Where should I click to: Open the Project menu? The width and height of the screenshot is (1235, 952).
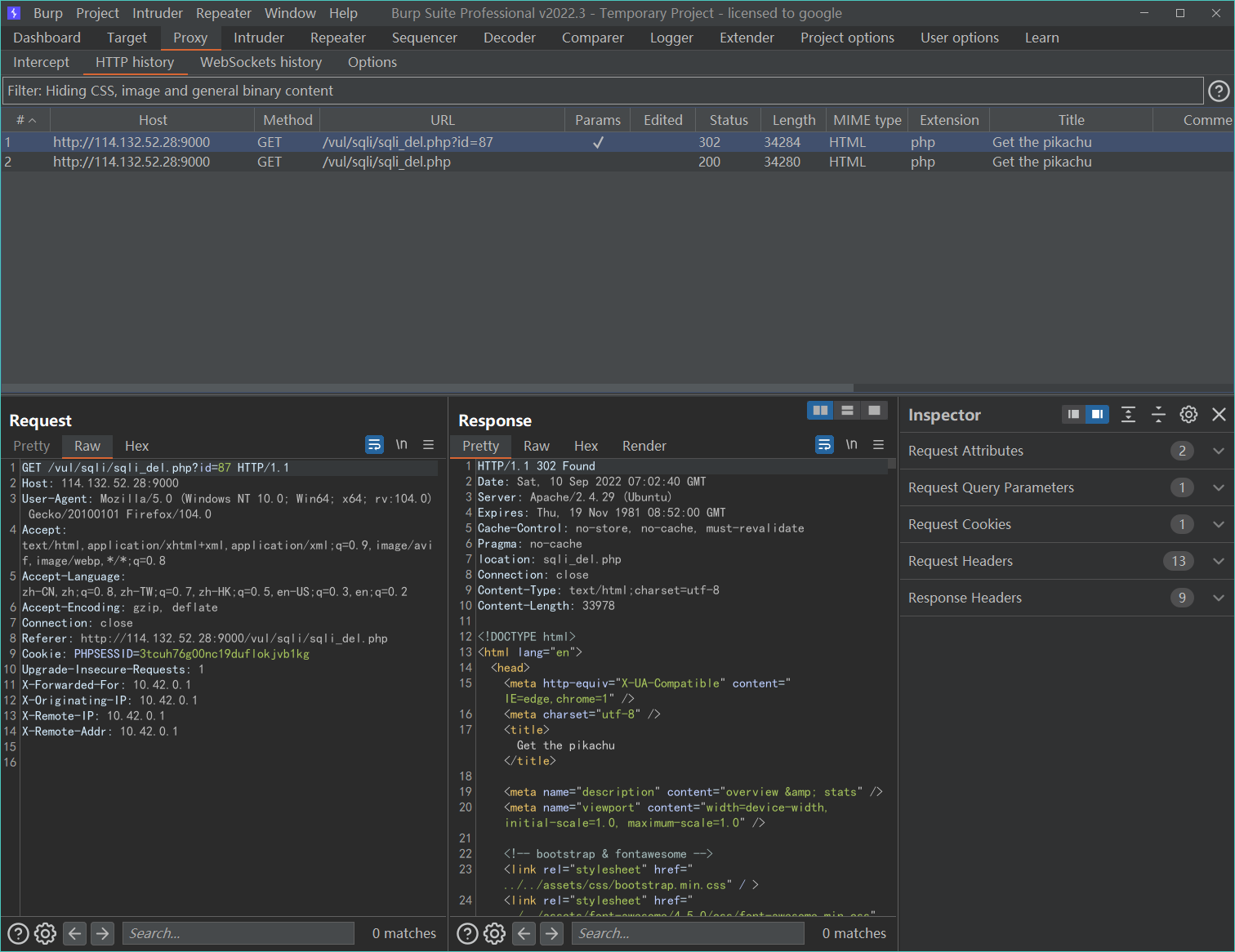coord(97,13)
